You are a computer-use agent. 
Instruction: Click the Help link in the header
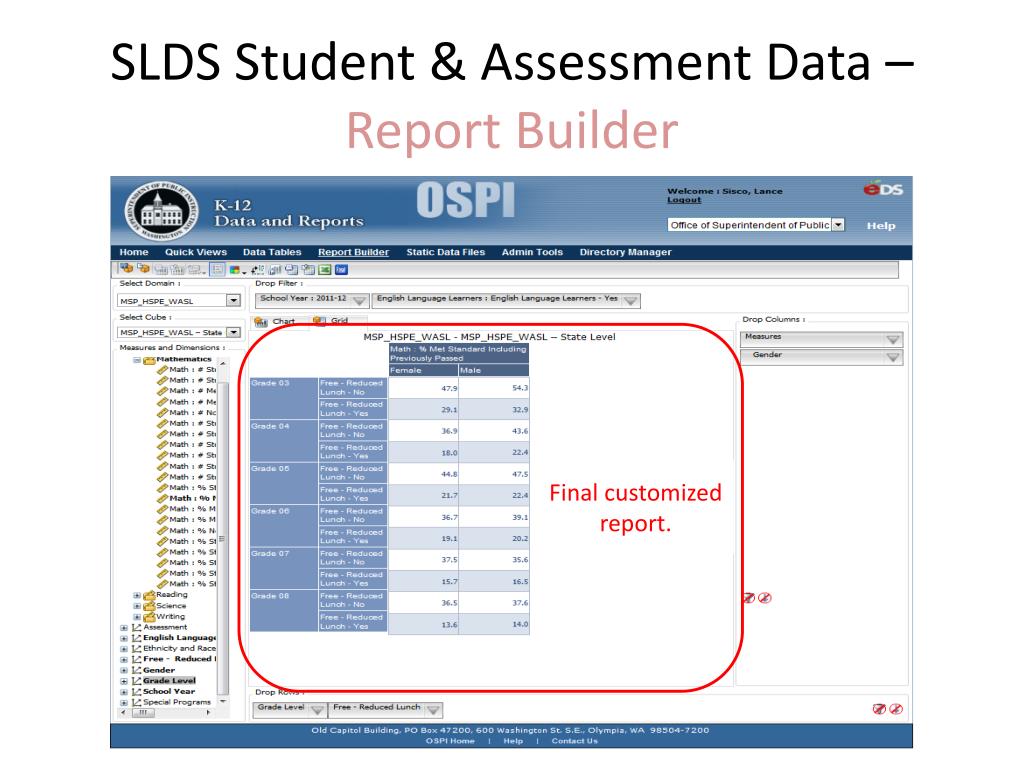[881, 226]
